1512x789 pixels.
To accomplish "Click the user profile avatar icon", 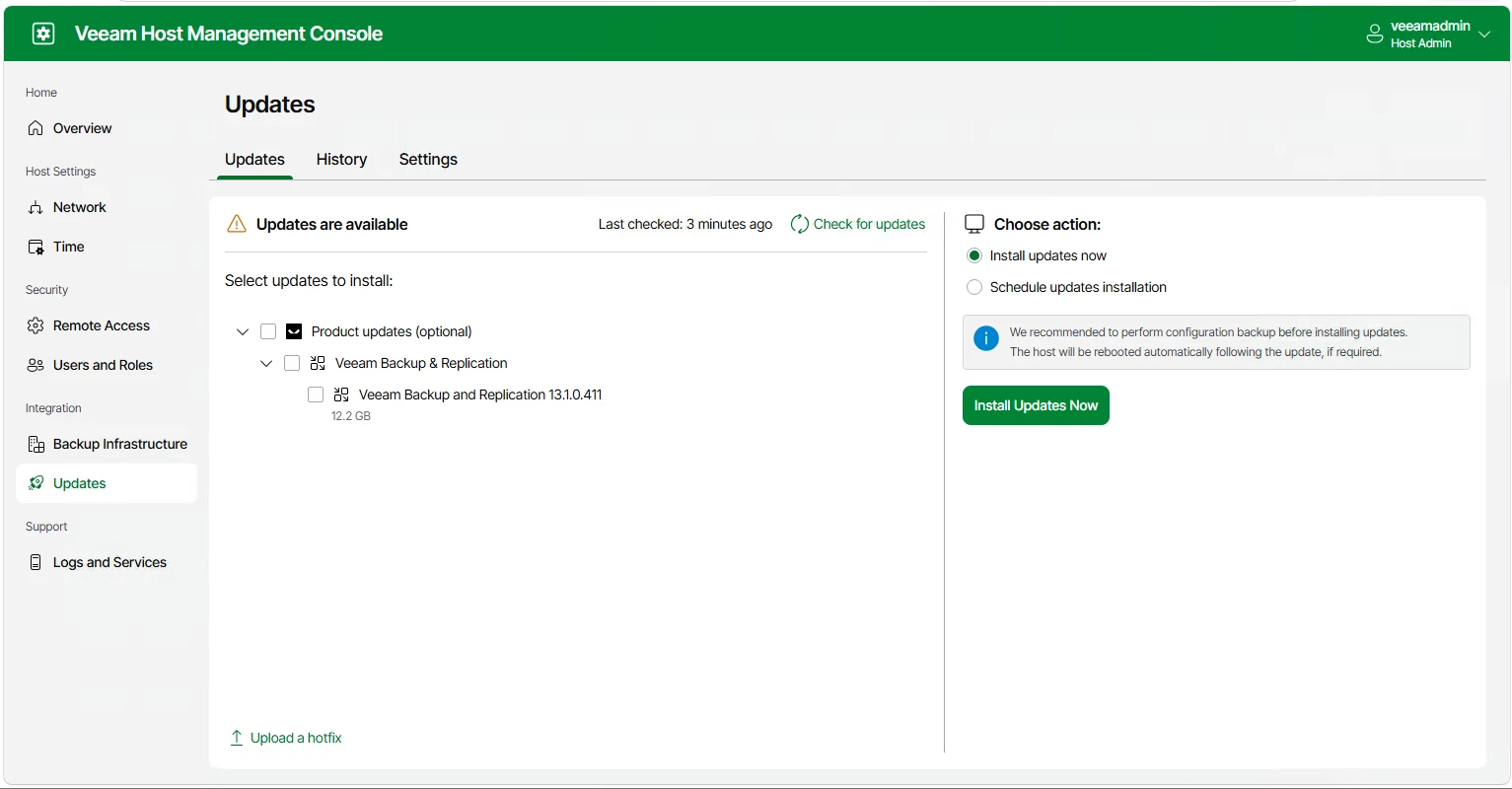I will 1375,35.
